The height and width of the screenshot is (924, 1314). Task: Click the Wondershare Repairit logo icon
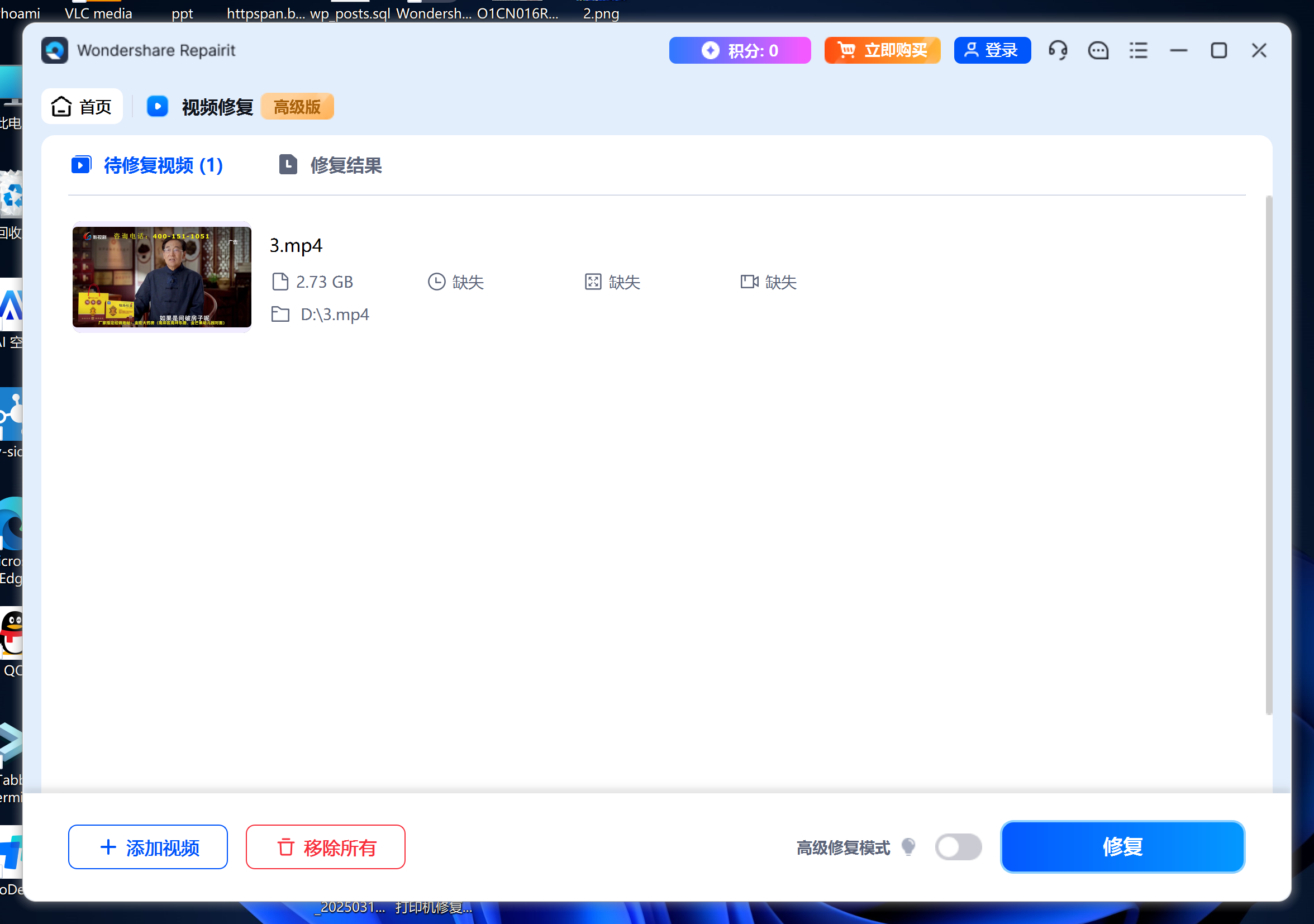pos(55,50)
